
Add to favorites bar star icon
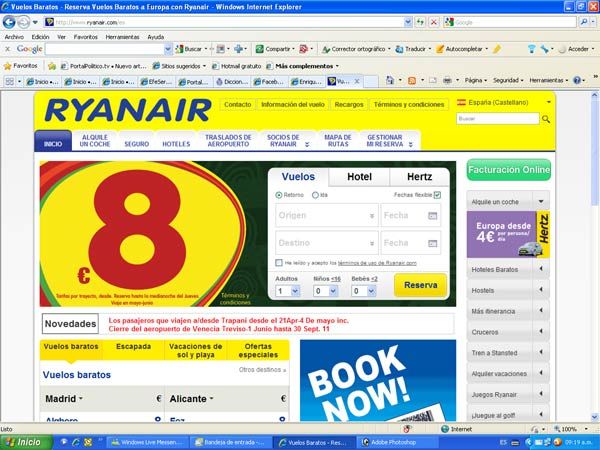tap(52, 66)
